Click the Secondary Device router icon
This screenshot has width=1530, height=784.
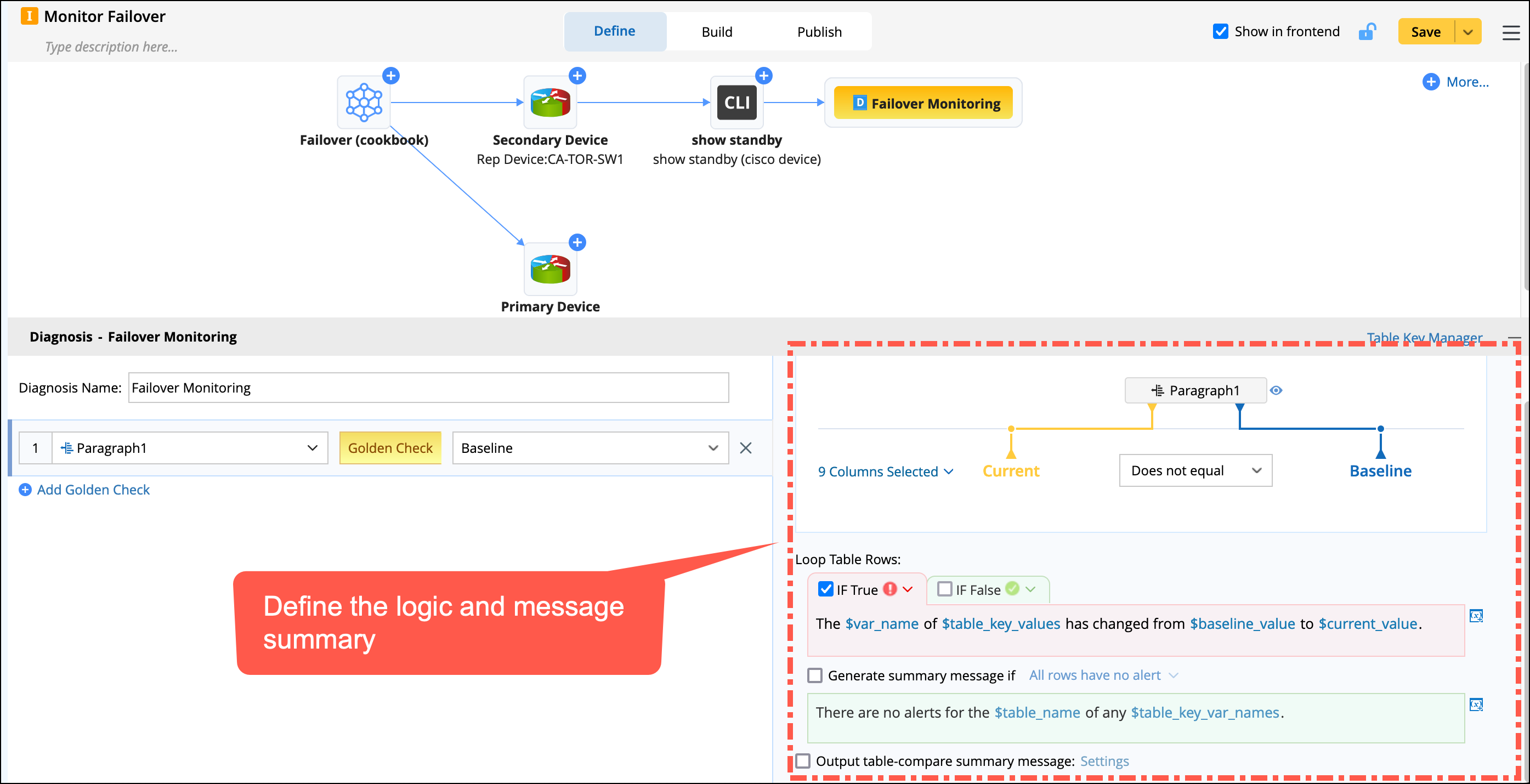[550, 102]
